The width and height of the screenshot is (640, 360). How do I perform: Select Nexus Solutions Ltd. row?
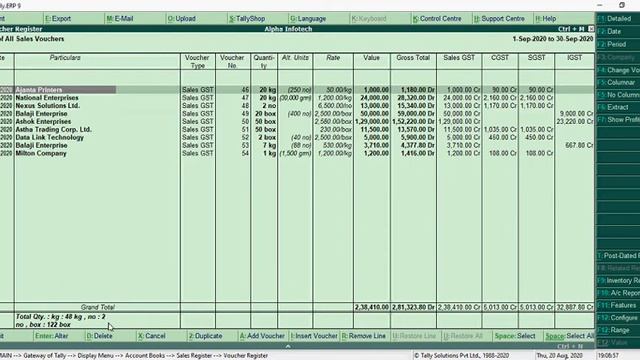(296, 106)
